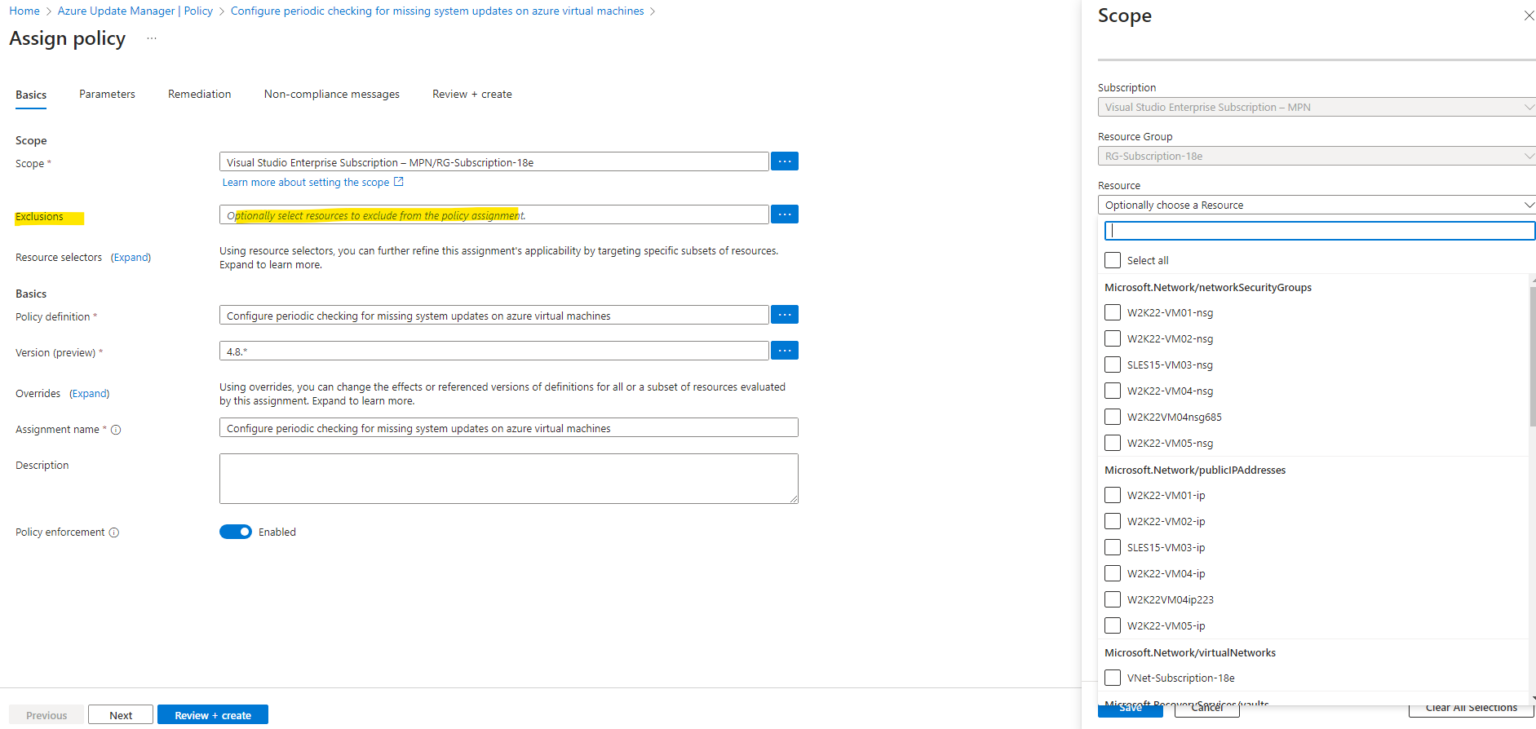
Task: Click the Assignment name info icon
Action: click(x=116, y=430)
